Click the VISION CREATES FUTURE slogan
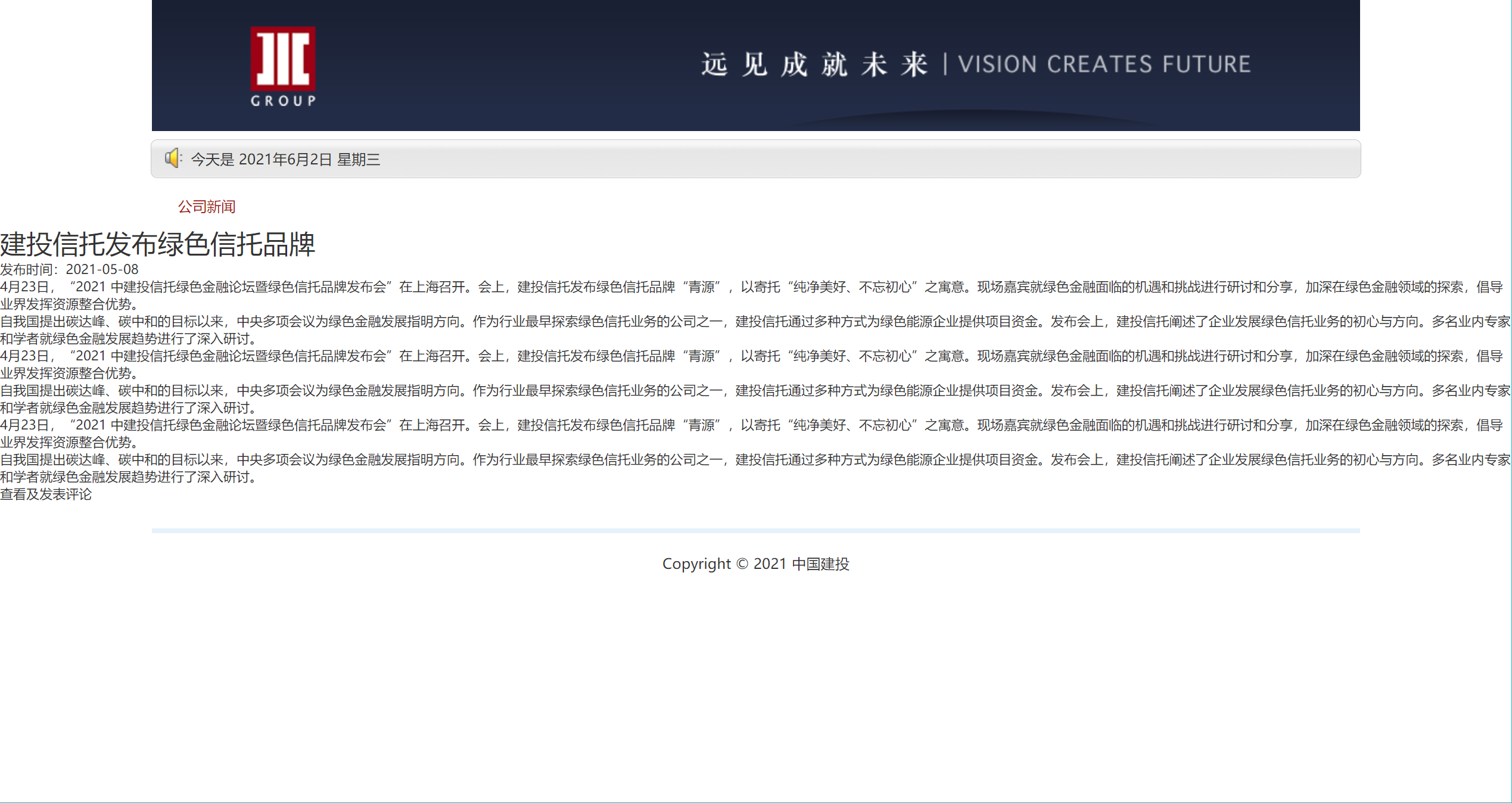1512x803 pixels. click(1104, 64)
